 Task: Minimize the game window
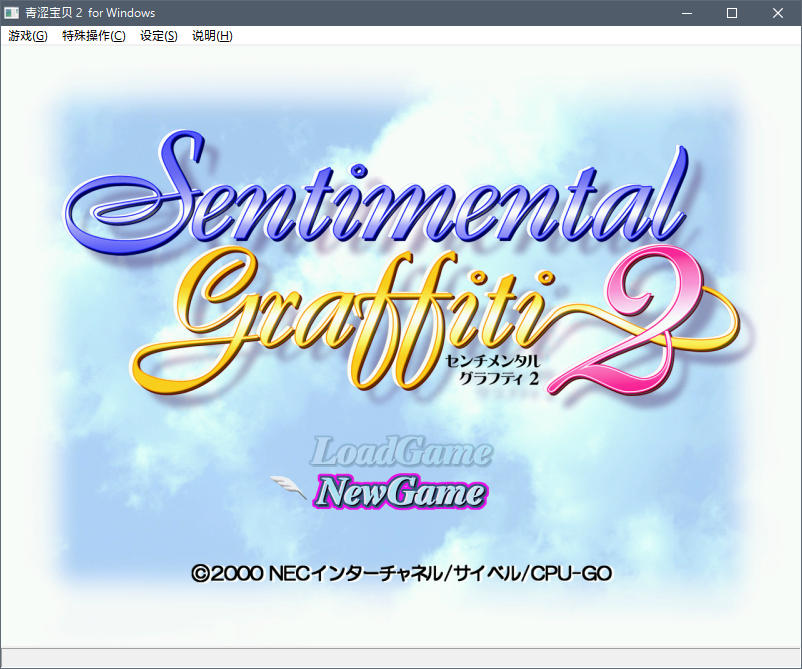click(687, 13)
